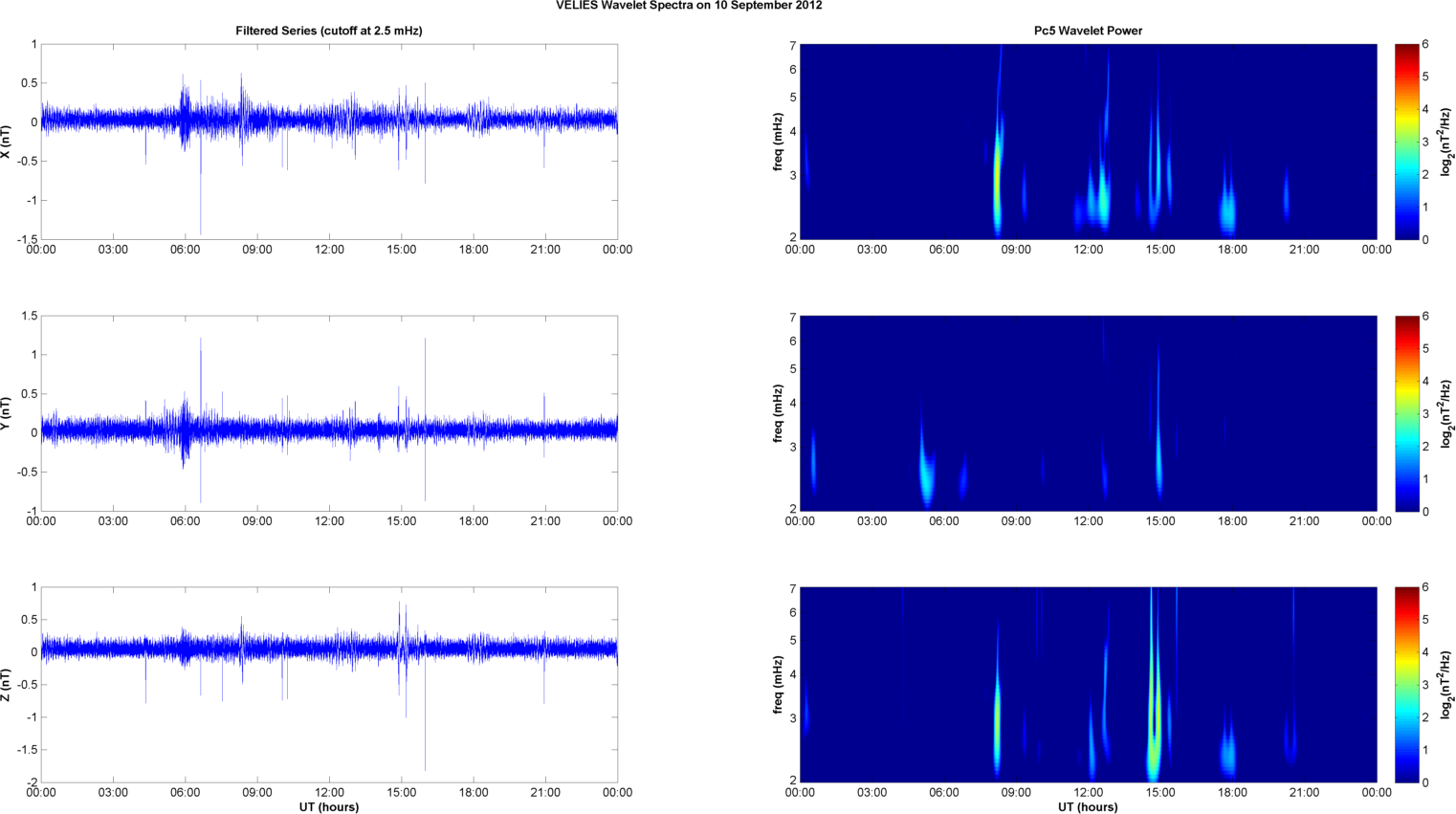Click the 'X (nT)' axis label
This screenshot has width=1456, height=814.
(7, 142)
